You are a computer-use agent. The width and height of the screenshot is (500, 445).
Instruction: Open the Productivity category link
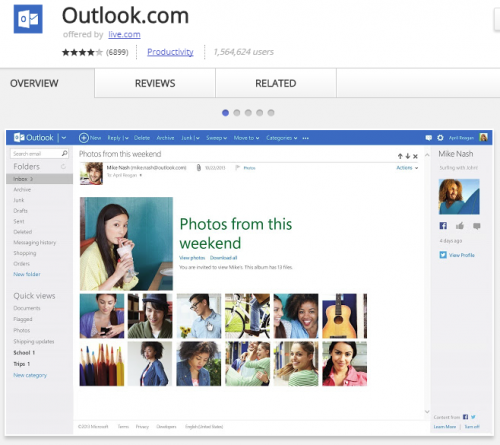tap(170, 52)
